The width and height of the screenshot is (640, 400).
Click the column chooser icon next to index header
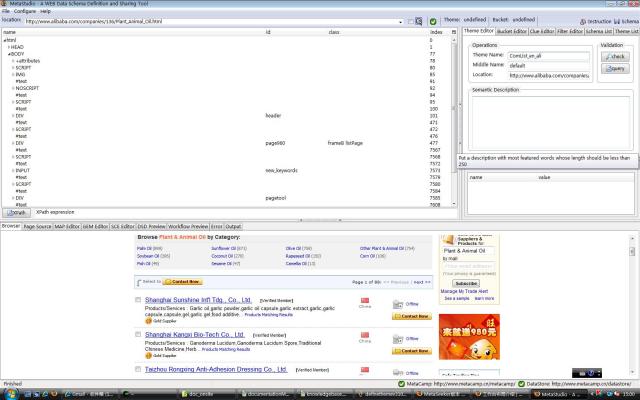tap(453, 32)
